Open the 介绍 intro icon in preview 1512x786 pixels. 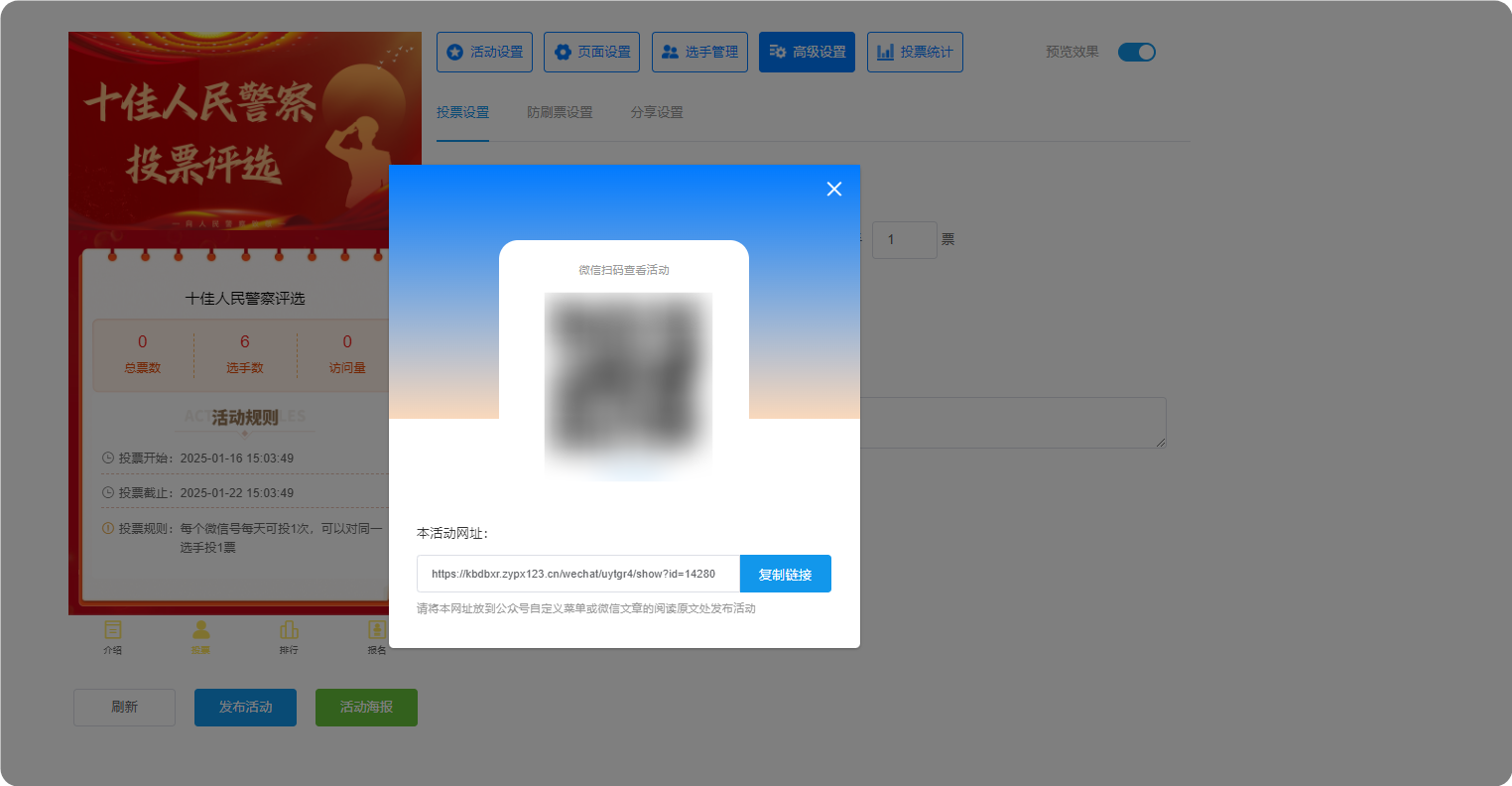pos(113,637)
